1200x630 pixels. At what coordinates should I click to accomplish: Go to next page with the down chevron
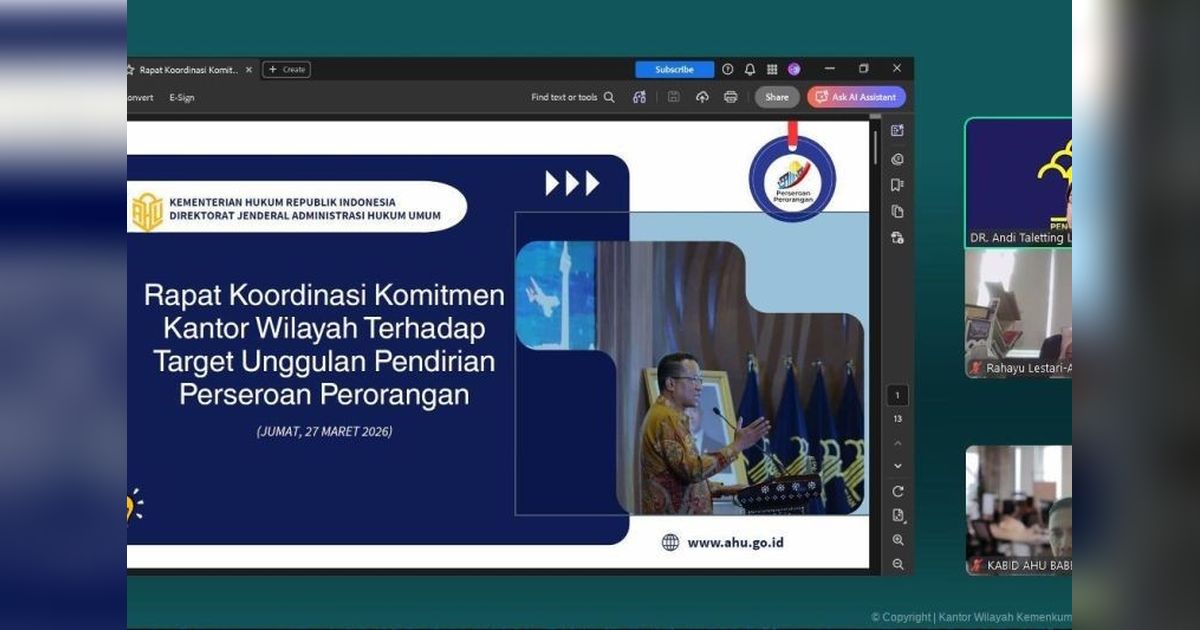pos(897,464)
